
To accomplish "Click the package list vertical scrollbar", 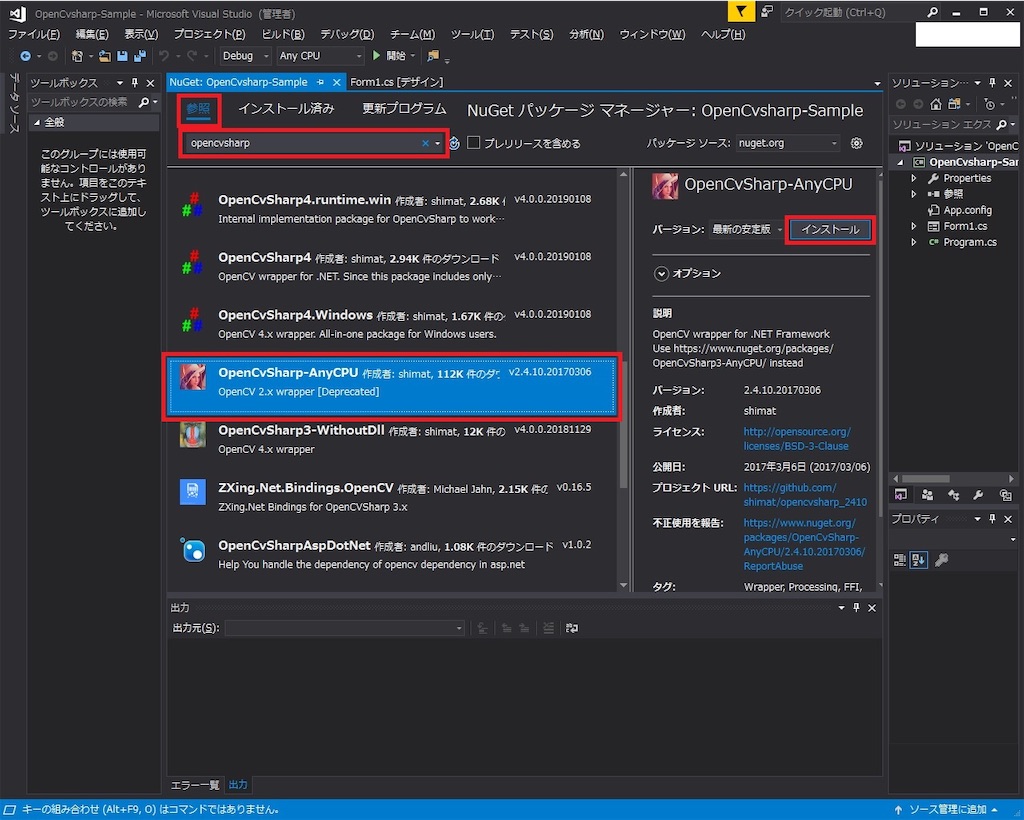I will click(x=623, y=422).
